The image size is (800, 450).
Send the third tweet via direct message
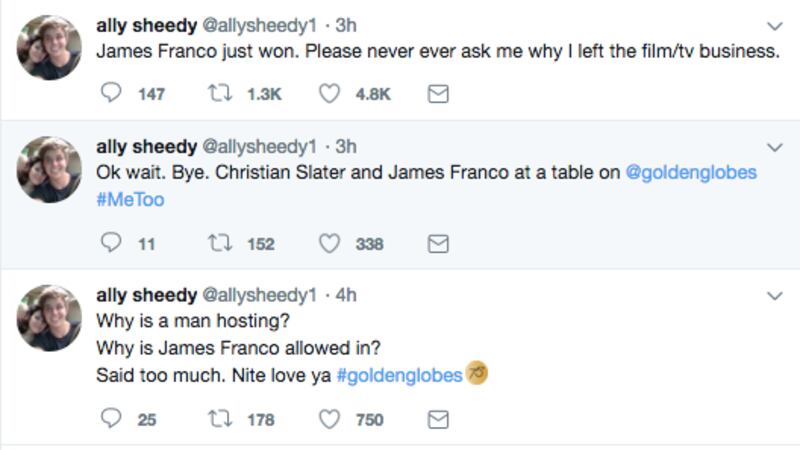(x=437, y=420)
